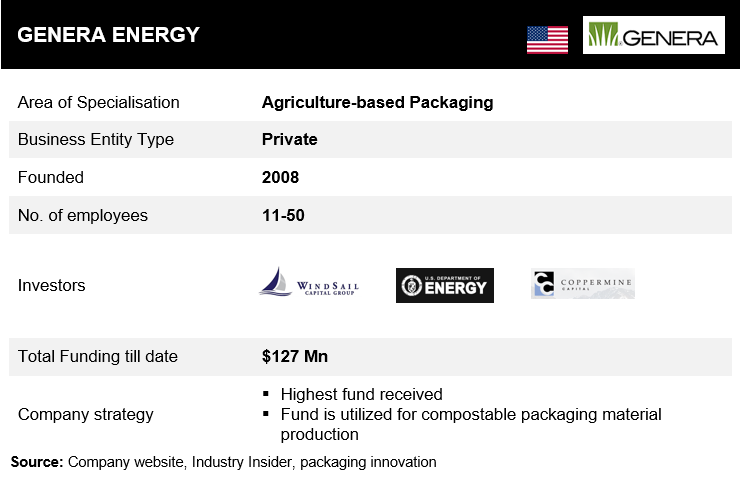This screenshot has height=479, width=740.
Task: Click the U.S. Department of Energy logo
Action: click(445, 286)
